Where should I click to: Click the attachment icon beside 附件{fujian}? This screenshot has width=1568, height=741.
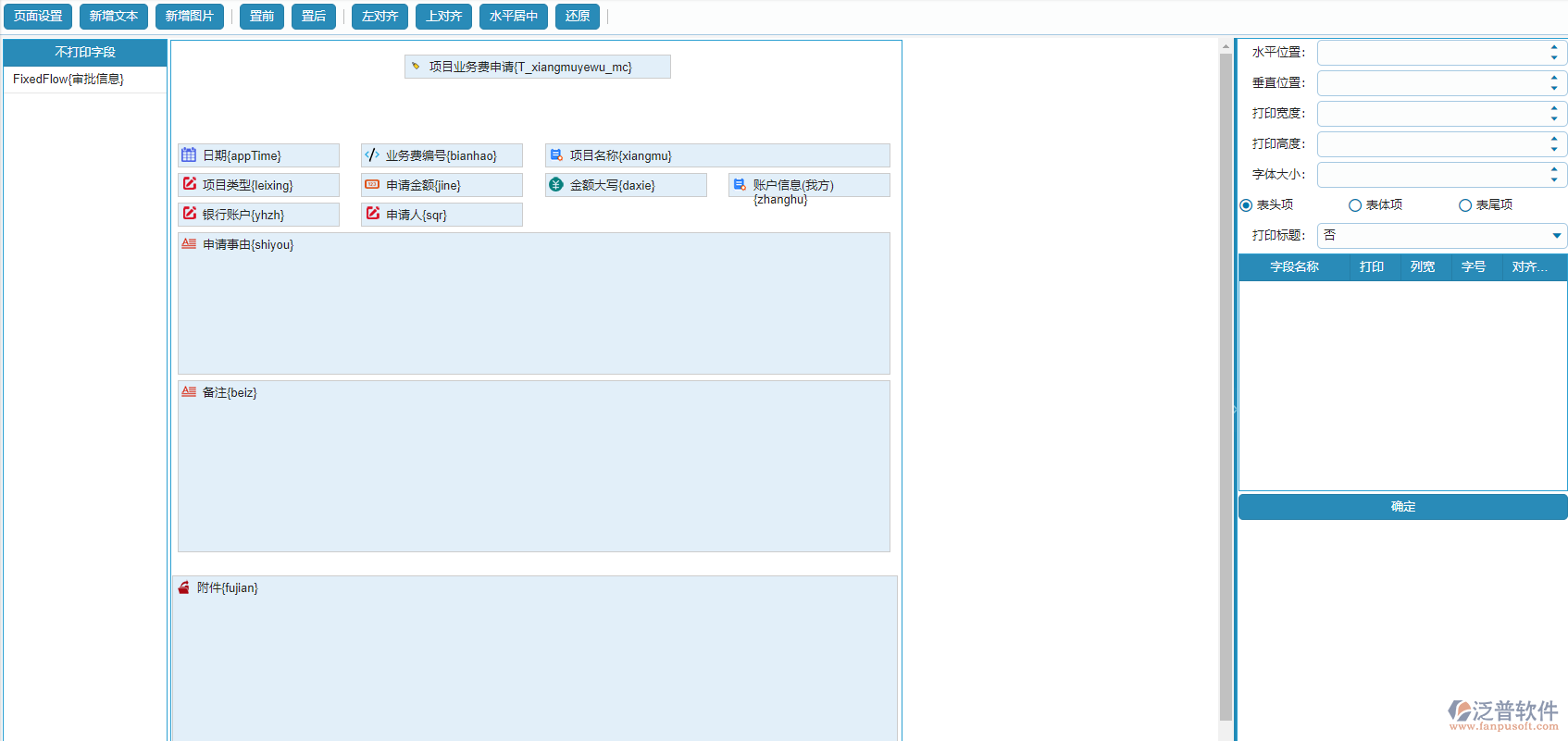click(x=183, y=587)
